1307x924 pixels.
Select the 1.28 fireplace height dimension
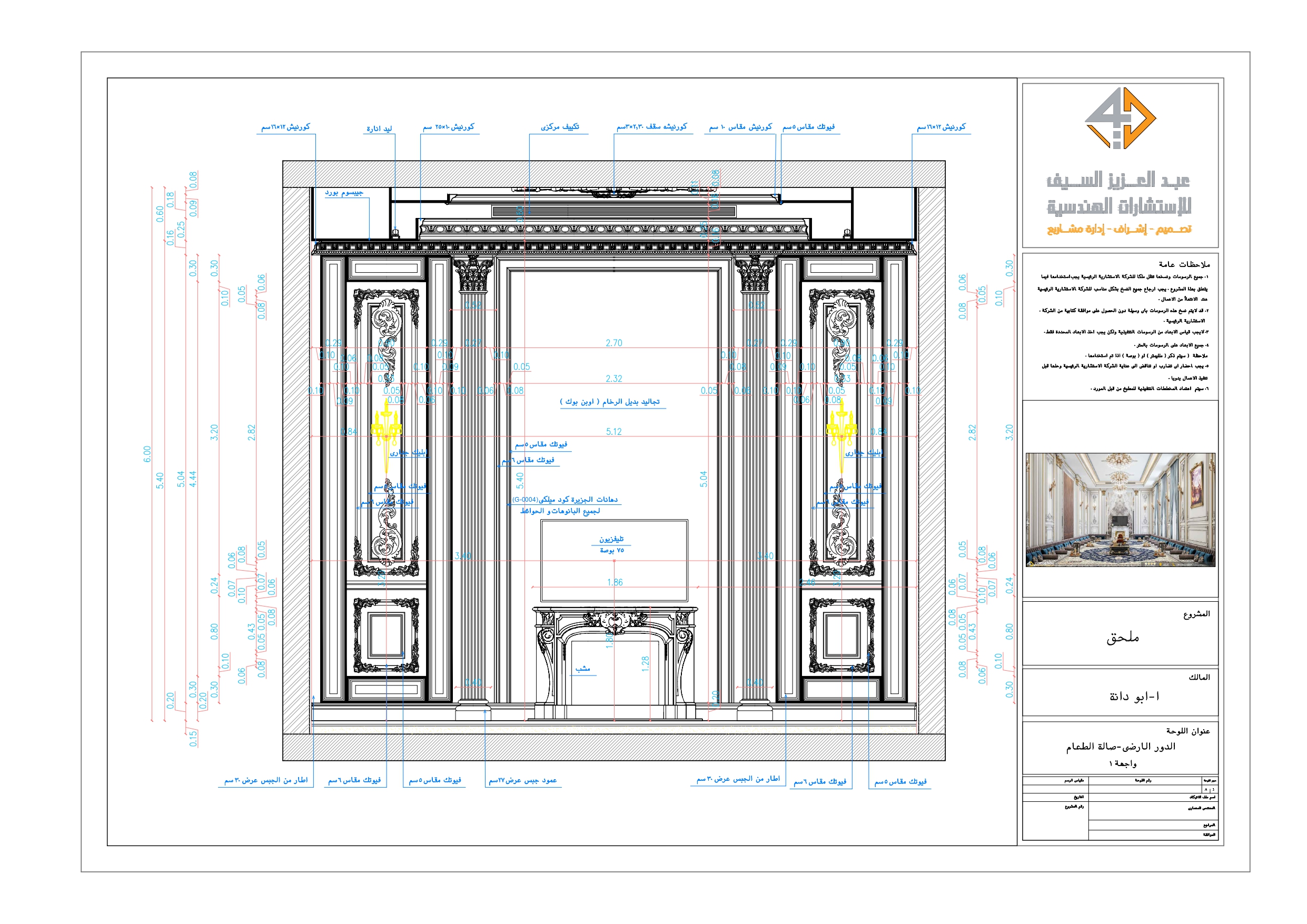pyautogui.click(x=645, y=664)
